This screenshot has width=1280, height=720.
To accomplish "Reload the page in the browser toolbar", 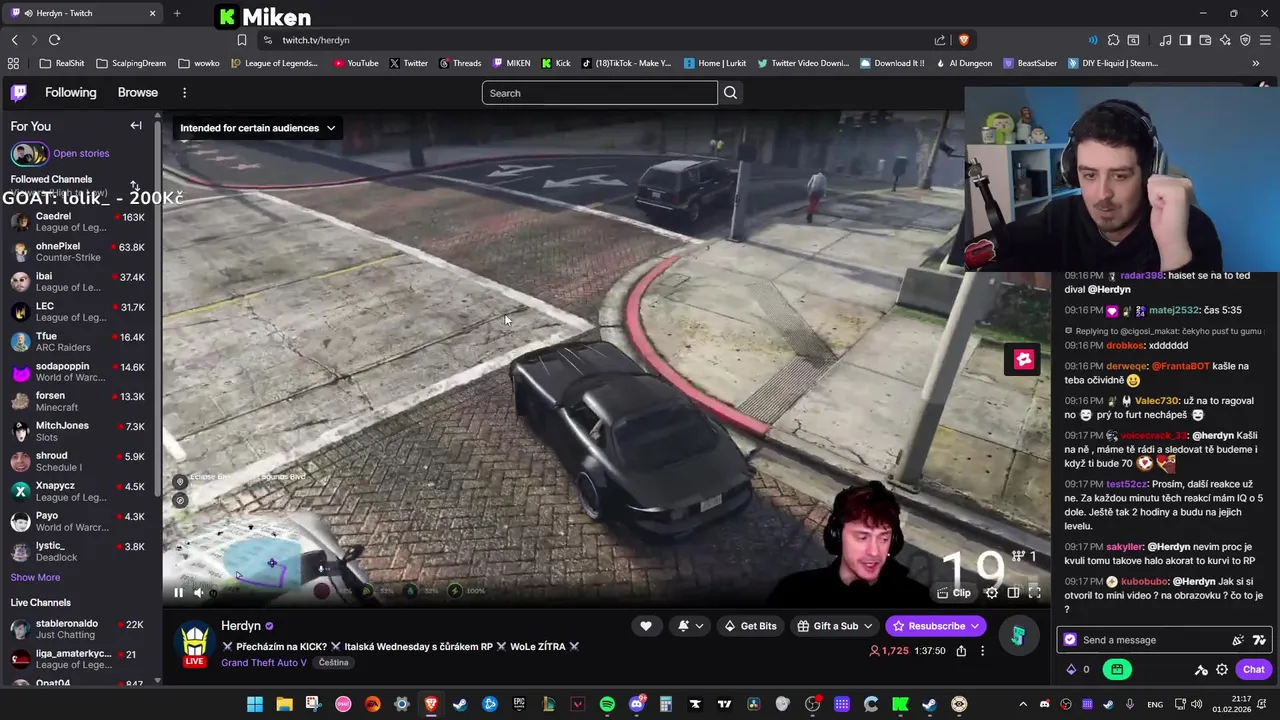I will click(x=54, y=40).
